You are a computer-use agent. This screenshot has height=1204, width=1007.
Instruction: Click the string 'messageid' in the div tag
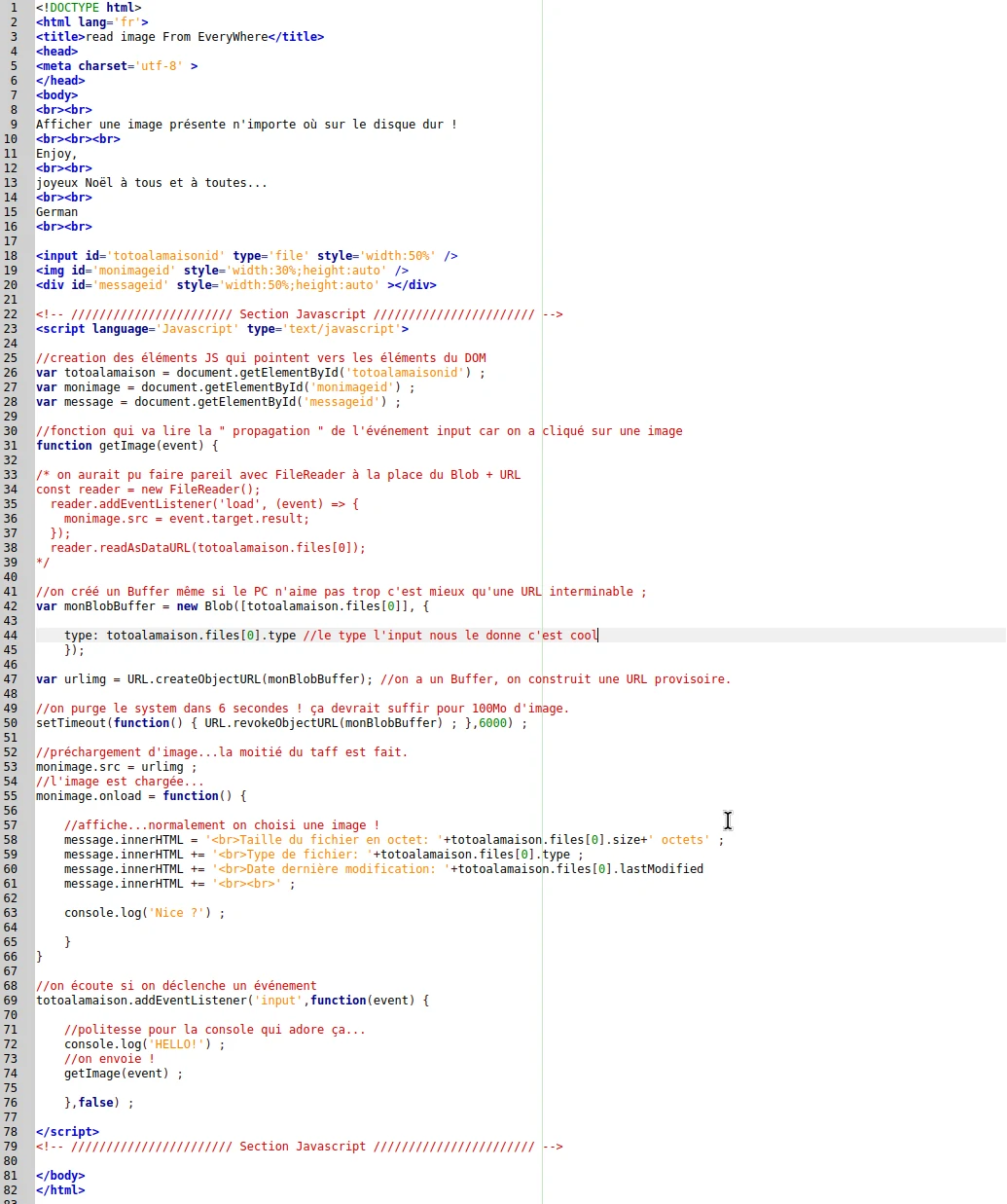point(130,285)
